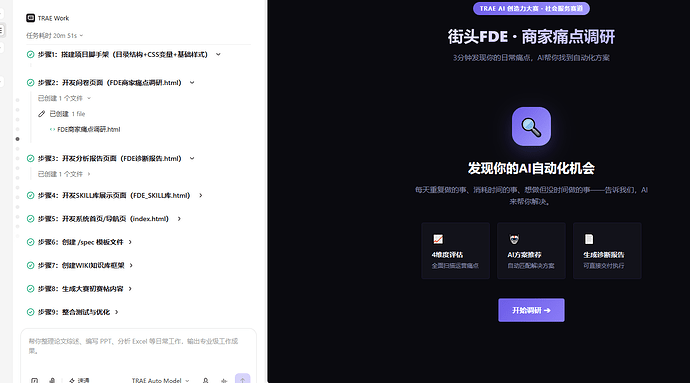Image resolution: width=690 pixels, height=383 pixels.
Task: Click the green check icon for 步骤7
Action: [x=30, y=265]
